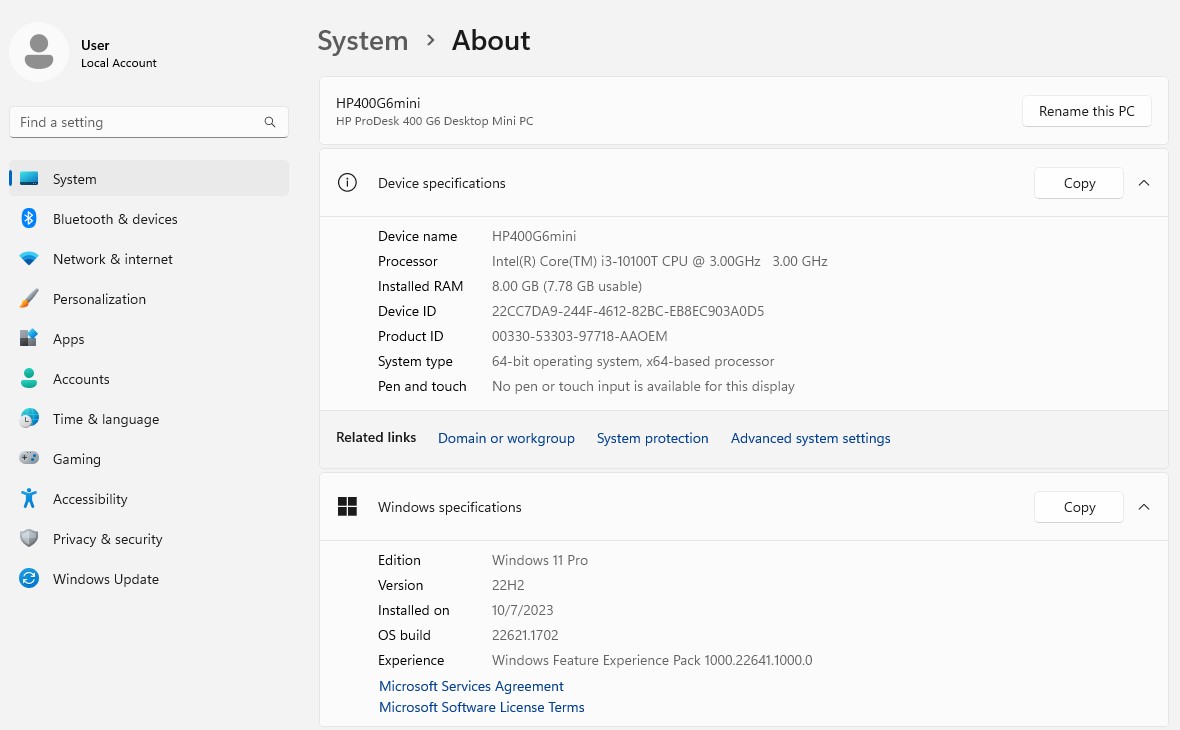Viewport: 1180px width, 730px height.
Task: Open Domain or workgroup link
Action: click(506, 438)
